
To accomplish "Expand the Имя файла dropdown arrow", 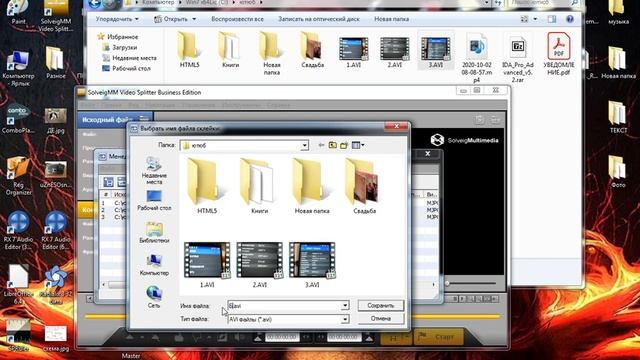I will (345, 305).
